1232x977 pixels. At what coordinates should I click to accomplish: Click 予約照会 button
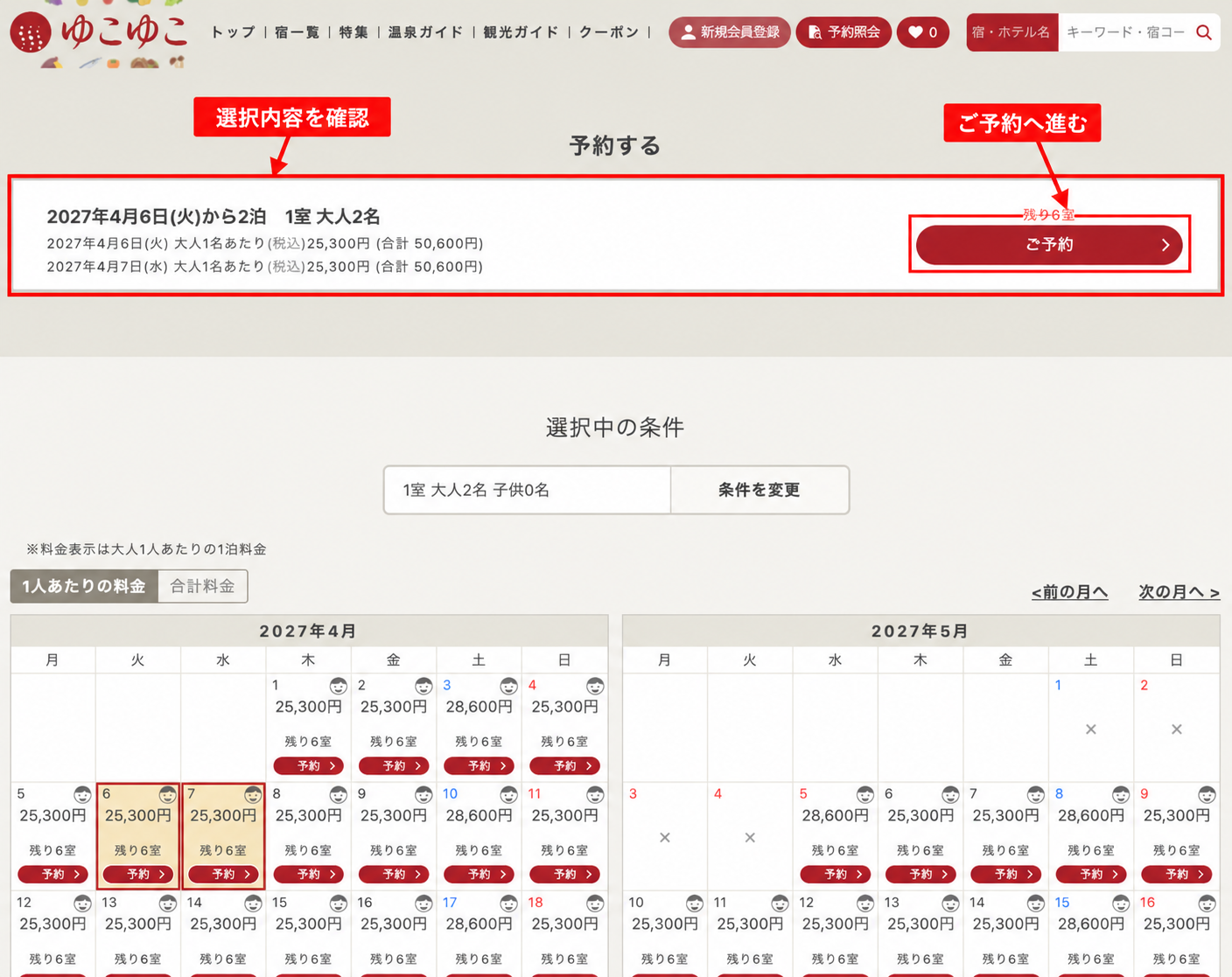(x=843, y=32)
